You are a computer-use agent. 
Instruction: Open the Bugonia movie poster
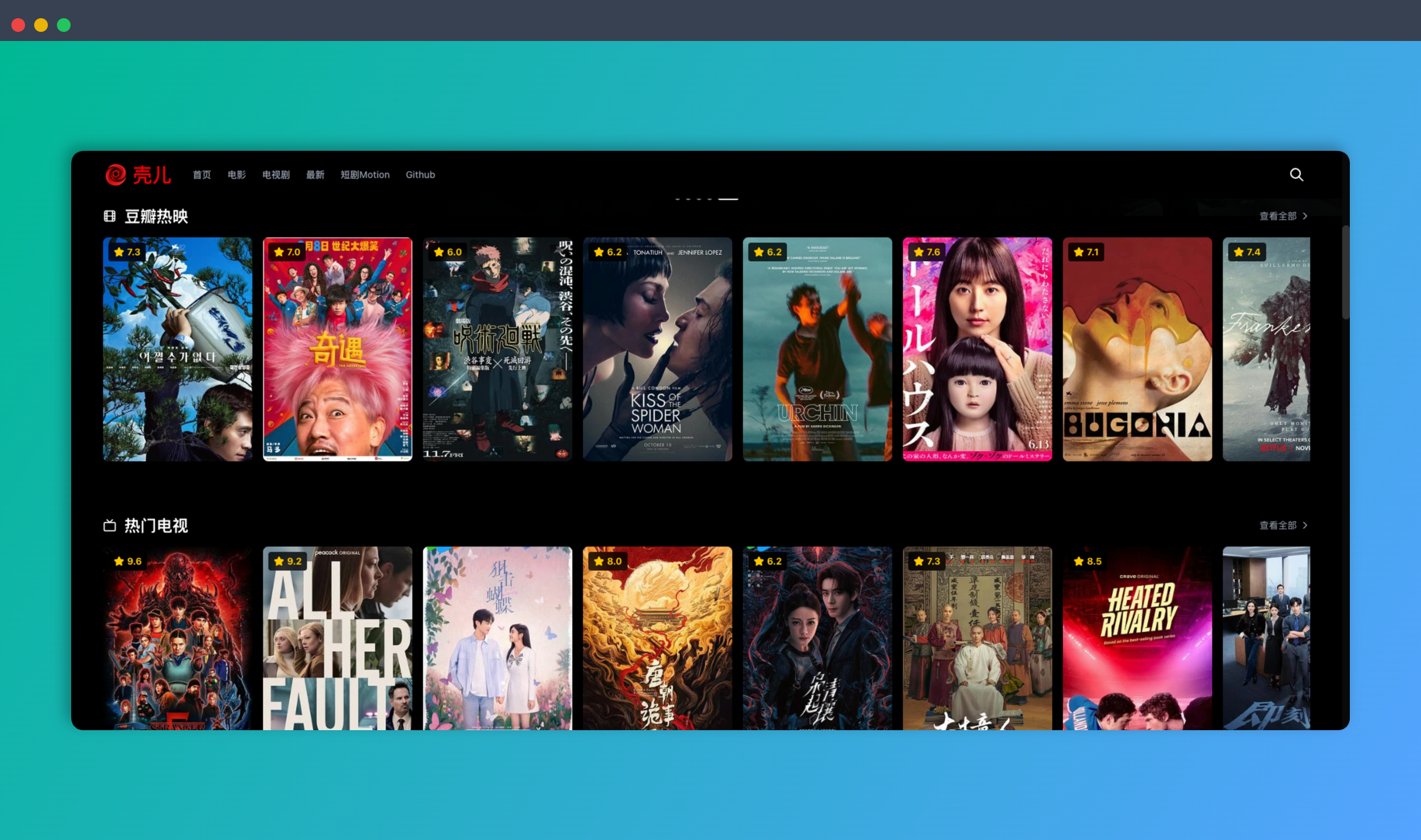[x=1137, y=349]
